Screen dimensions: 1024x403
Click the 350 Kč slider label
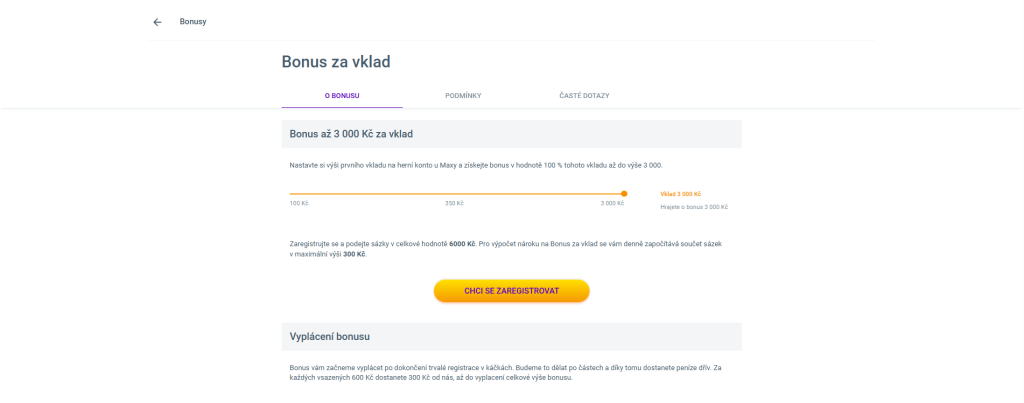pos(454,204)
